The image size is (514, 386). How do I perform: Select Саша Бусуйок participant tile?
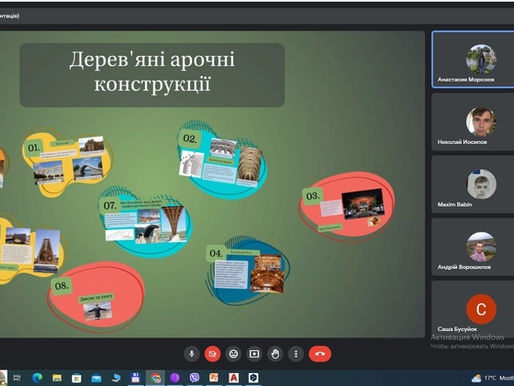click(473, 308)
